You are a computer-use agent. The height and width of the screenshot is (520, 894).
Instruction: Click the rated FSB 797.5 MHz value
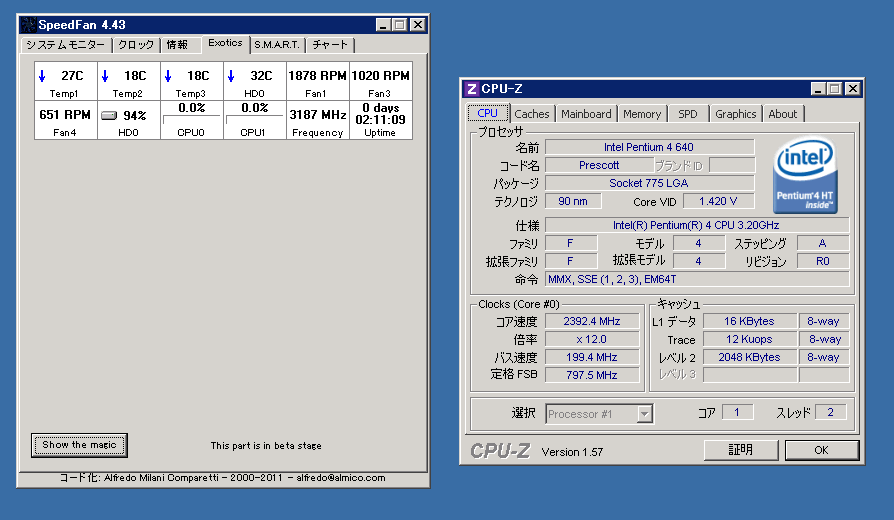point(592,375)
